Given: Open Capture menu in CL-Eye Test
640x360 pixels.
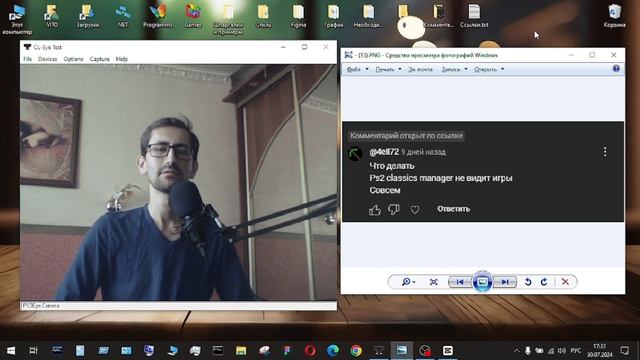Looking at the screenshot, I should point(100,59).
